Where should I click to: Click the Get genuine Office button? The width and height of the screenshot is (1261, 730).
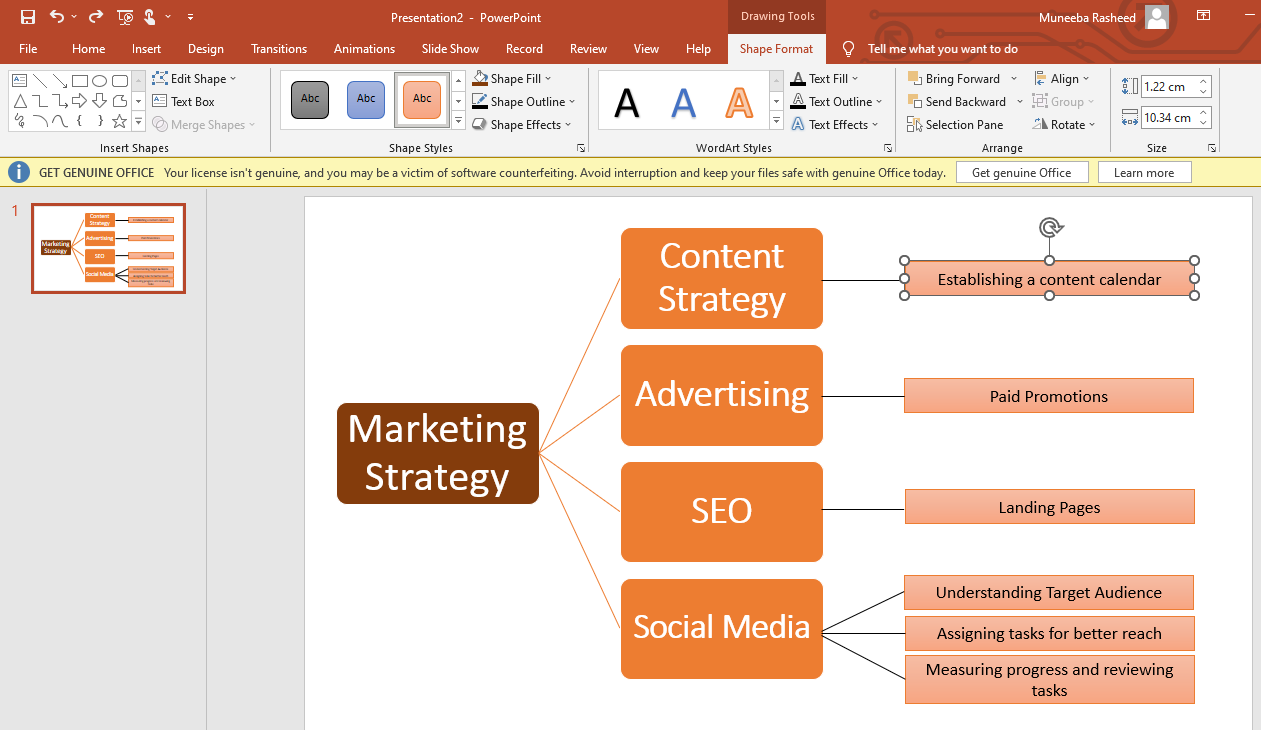(1021, 172)
